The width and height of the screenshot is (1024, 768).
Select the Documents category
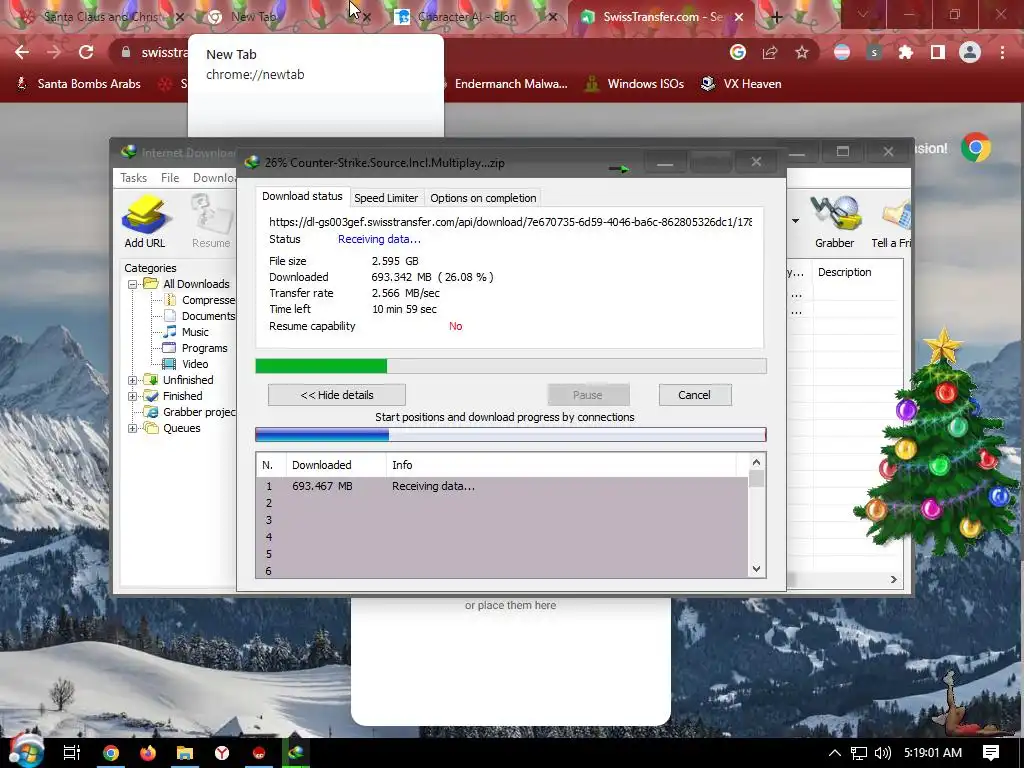click(208, 316)
